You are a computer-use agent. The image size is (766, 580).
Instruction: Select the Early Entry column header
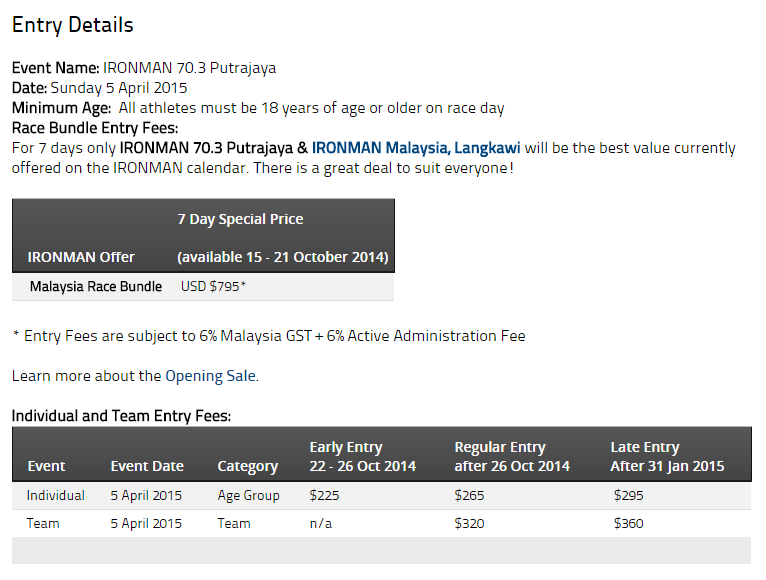[x=362, y=456]
